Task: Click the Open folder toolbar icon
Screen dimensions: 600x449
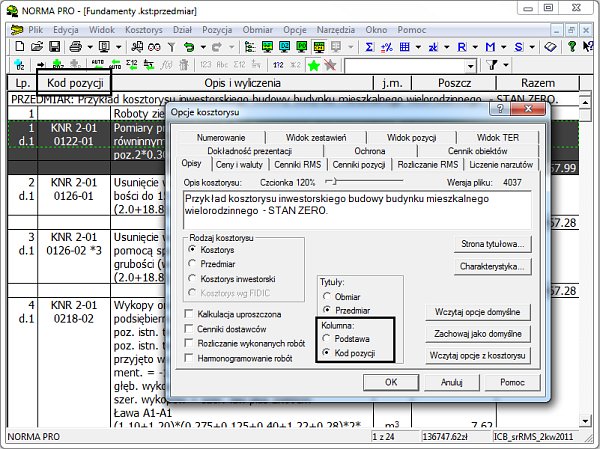Action: [36, 47]
